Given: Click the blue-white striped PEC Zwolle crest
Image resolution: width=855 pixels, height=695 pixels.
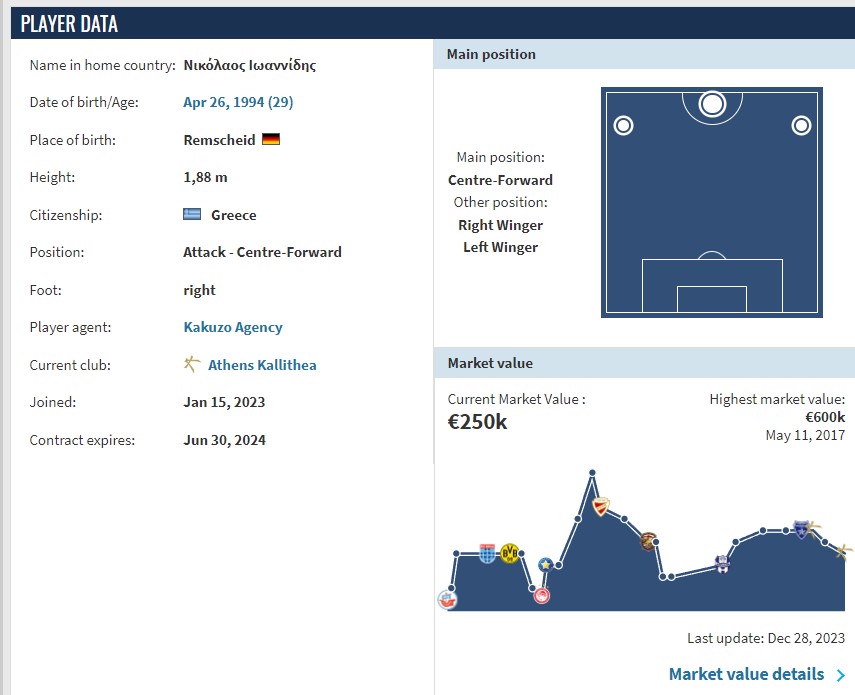Looking at the screenshot, I should coord(487,553).
